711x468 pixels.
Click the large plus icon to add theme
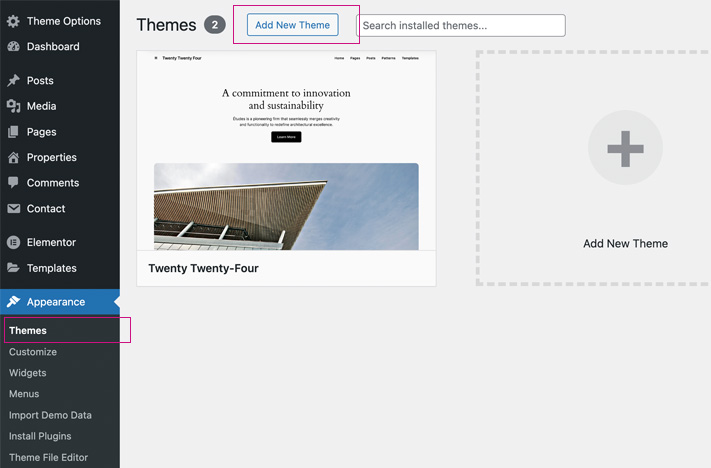click(625, 148)
